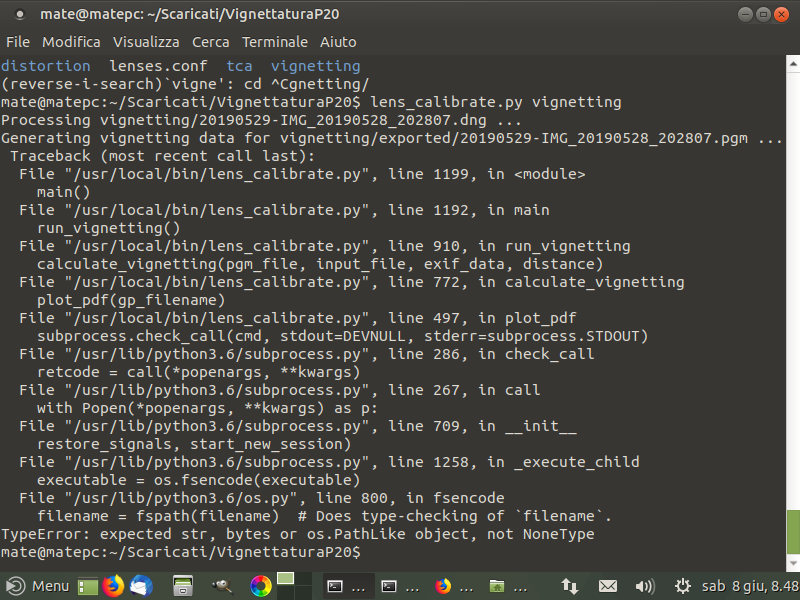Minimize the terminal window
Image resolution: width=800 pixels, height=600 pixels.
click(745, 14)
